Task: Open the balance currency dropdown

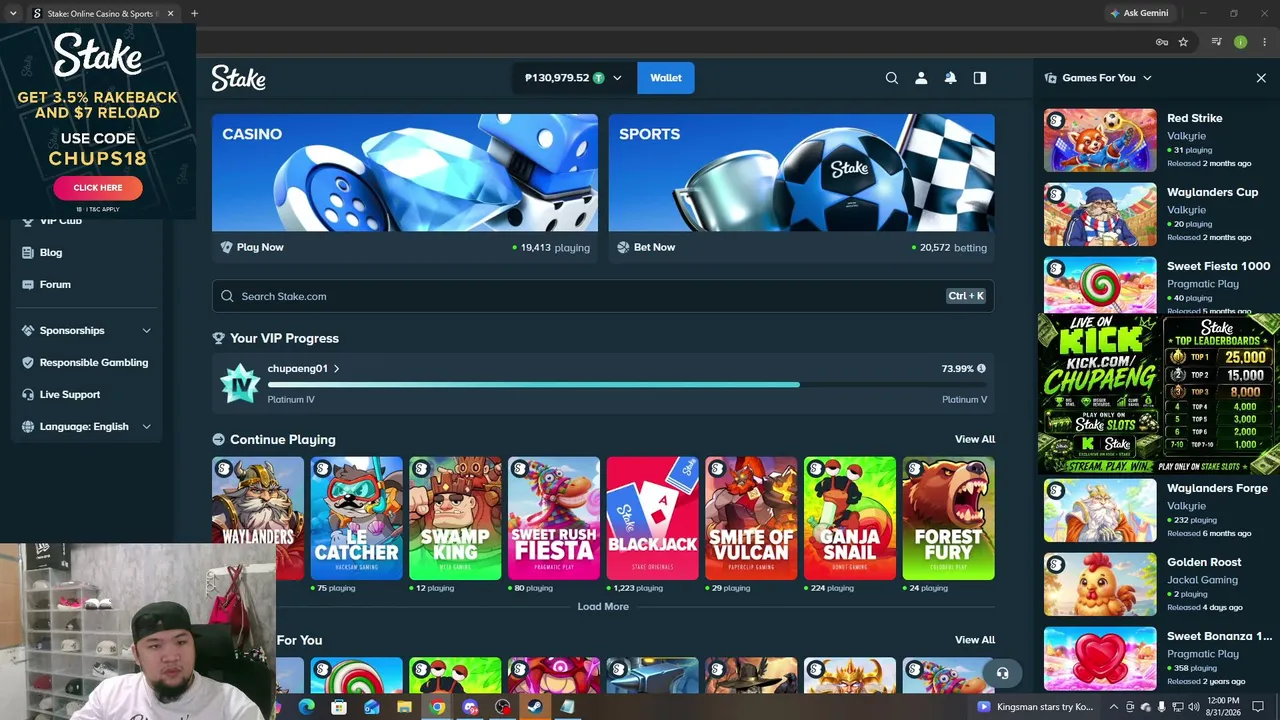Action: (x=617, y=78)
